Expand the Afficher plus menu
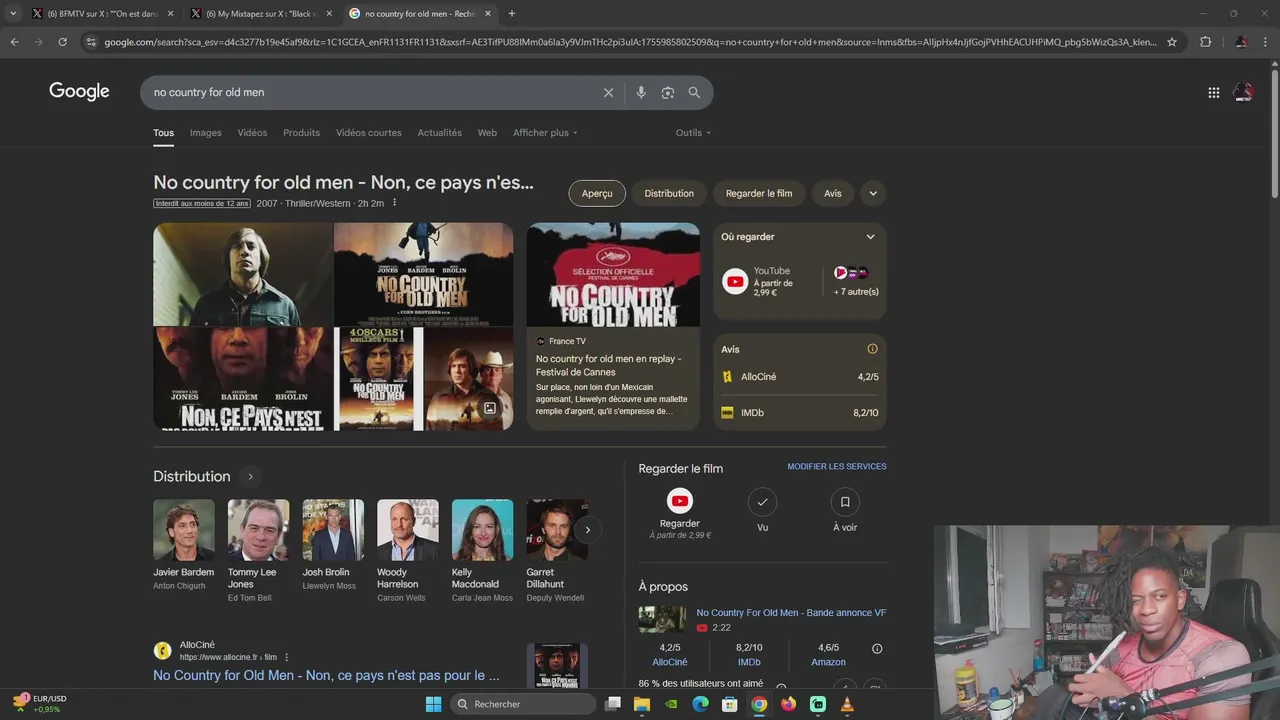Image resolution: width=1280 pixels, height=720 pixels. (x=545, y=133)
